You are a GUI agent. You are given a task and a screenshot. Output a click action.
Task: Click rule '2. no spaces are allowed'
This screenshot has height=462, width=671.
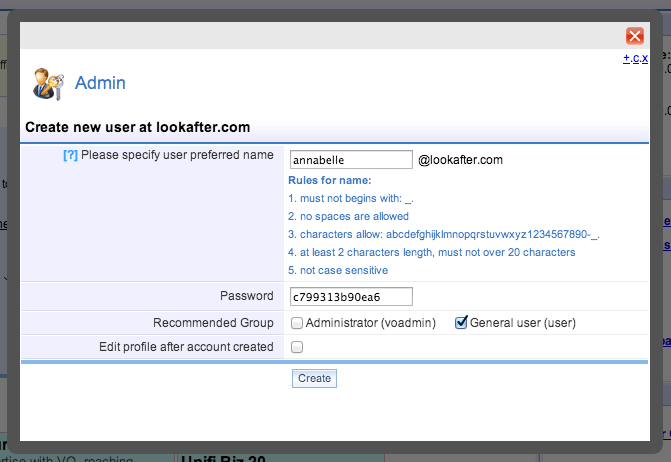click(348, 216)
